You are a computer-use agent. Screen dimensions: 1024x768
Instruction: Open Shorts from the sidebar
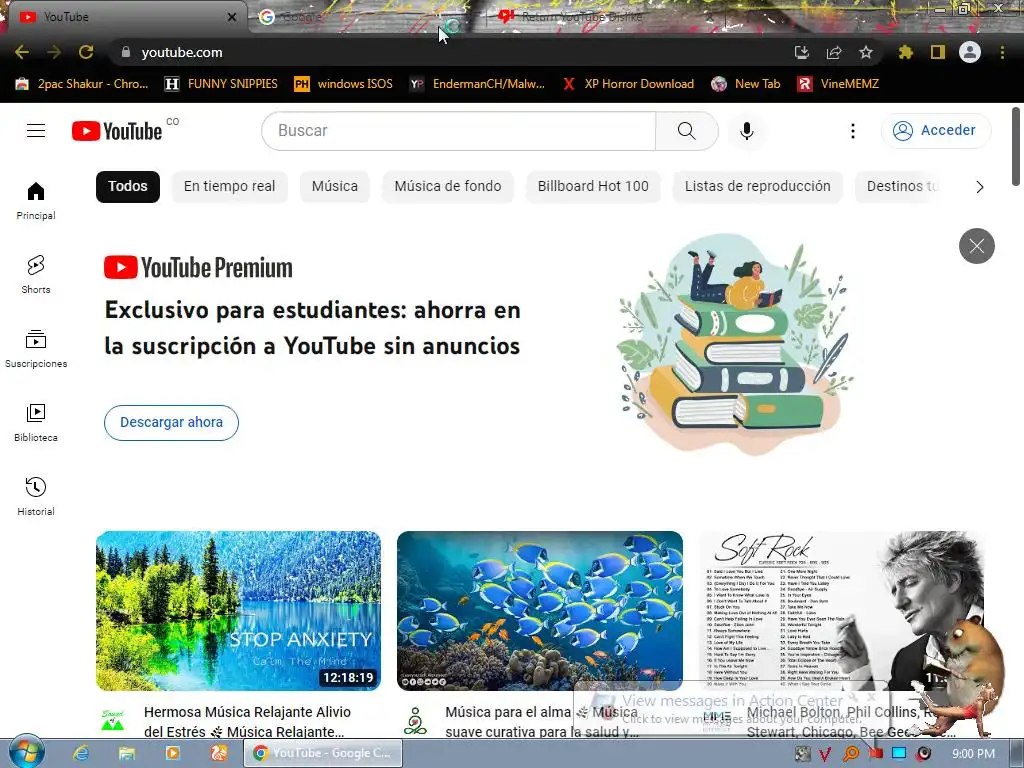[36, 274]
